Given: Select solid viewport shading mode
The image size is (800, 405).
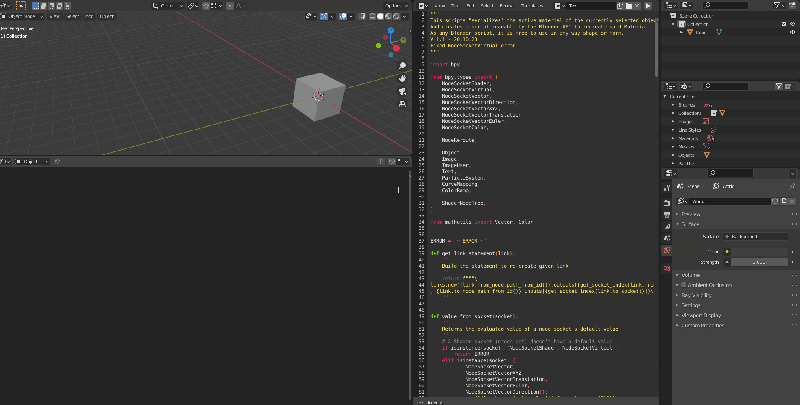Looking at the screenshot, I should pyautogui.click(x=380, y=16).
